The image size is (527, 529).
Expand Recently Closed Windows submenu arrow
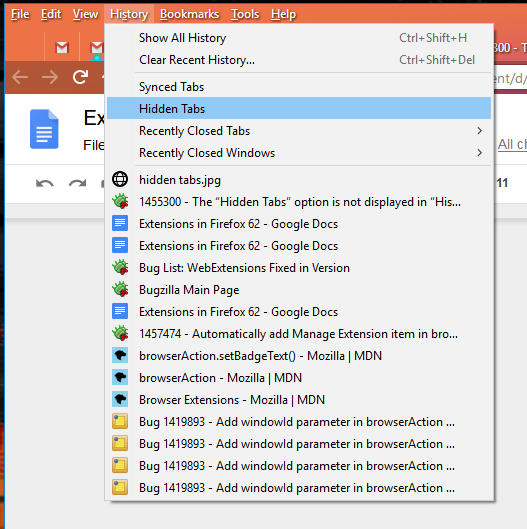(479, 152)
